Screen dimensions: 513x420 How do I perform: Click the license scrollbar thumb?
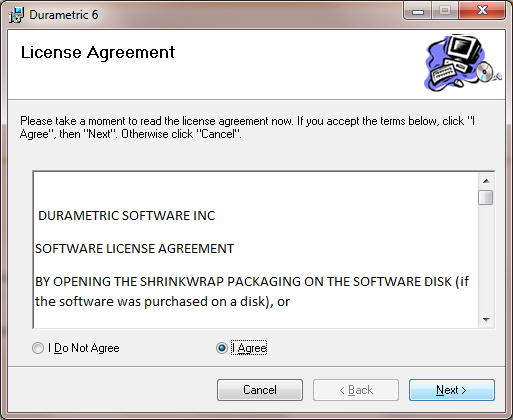pyautogui.click(x=486, y=197)
